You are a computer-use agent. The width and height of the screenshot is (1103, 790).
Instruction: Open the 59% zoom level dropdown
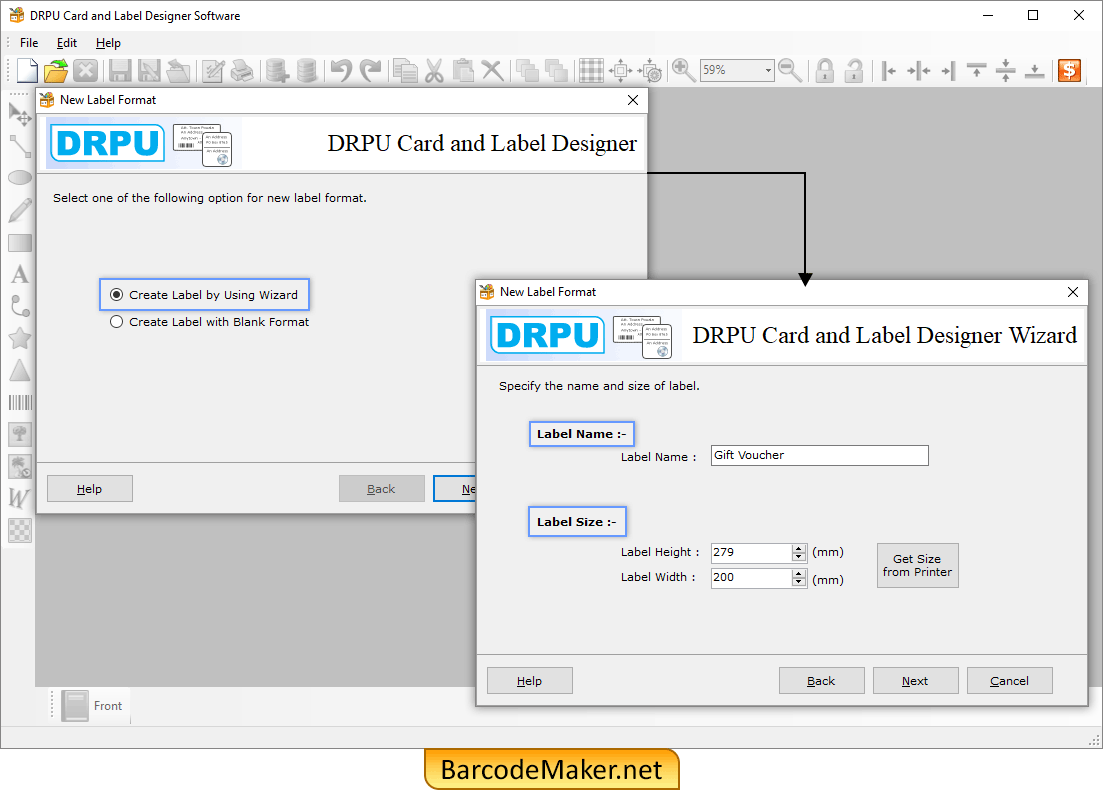[x=767, y=70]
